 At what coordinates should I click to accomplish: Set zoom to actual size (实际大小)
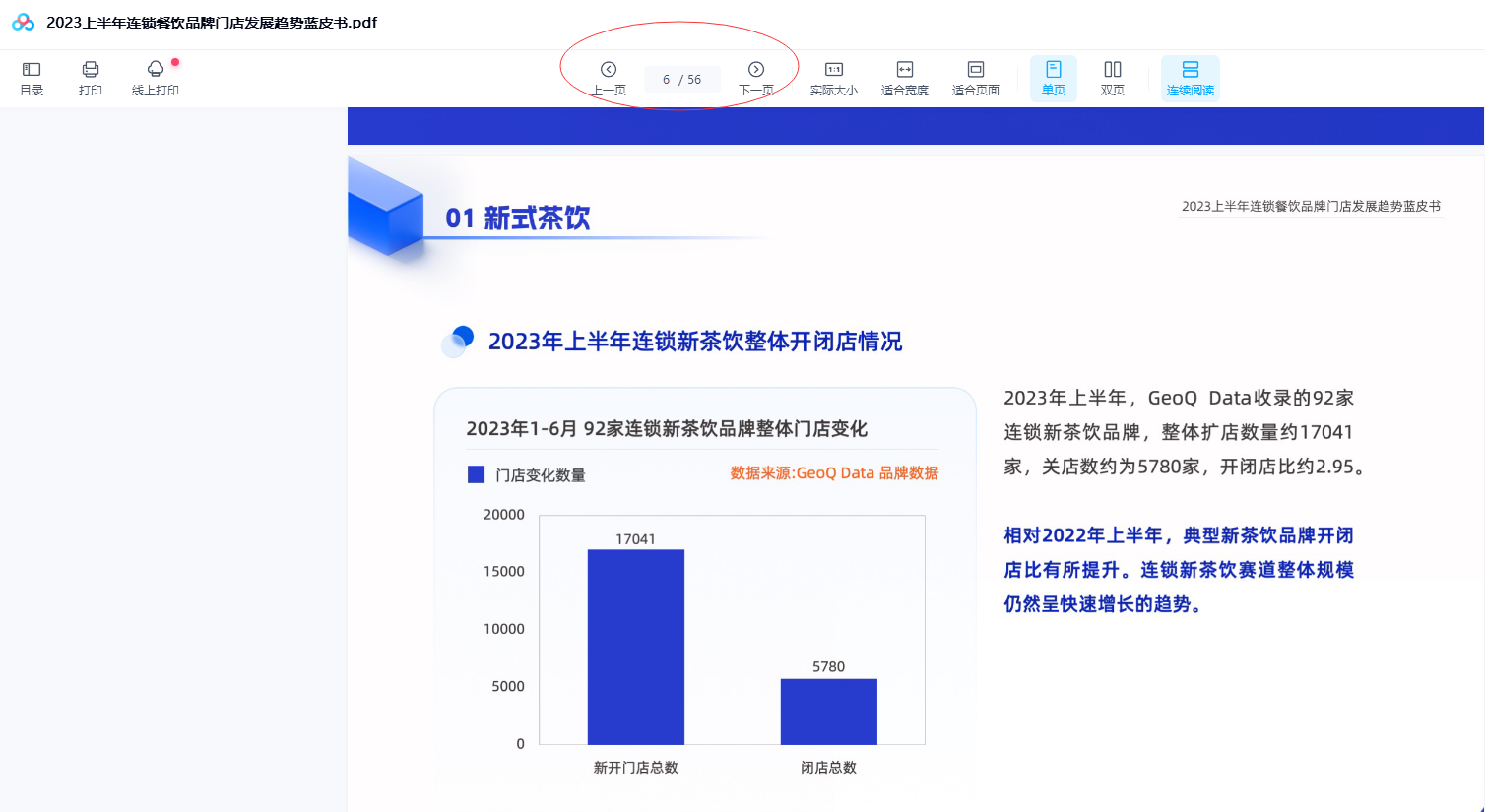point(834,78)
